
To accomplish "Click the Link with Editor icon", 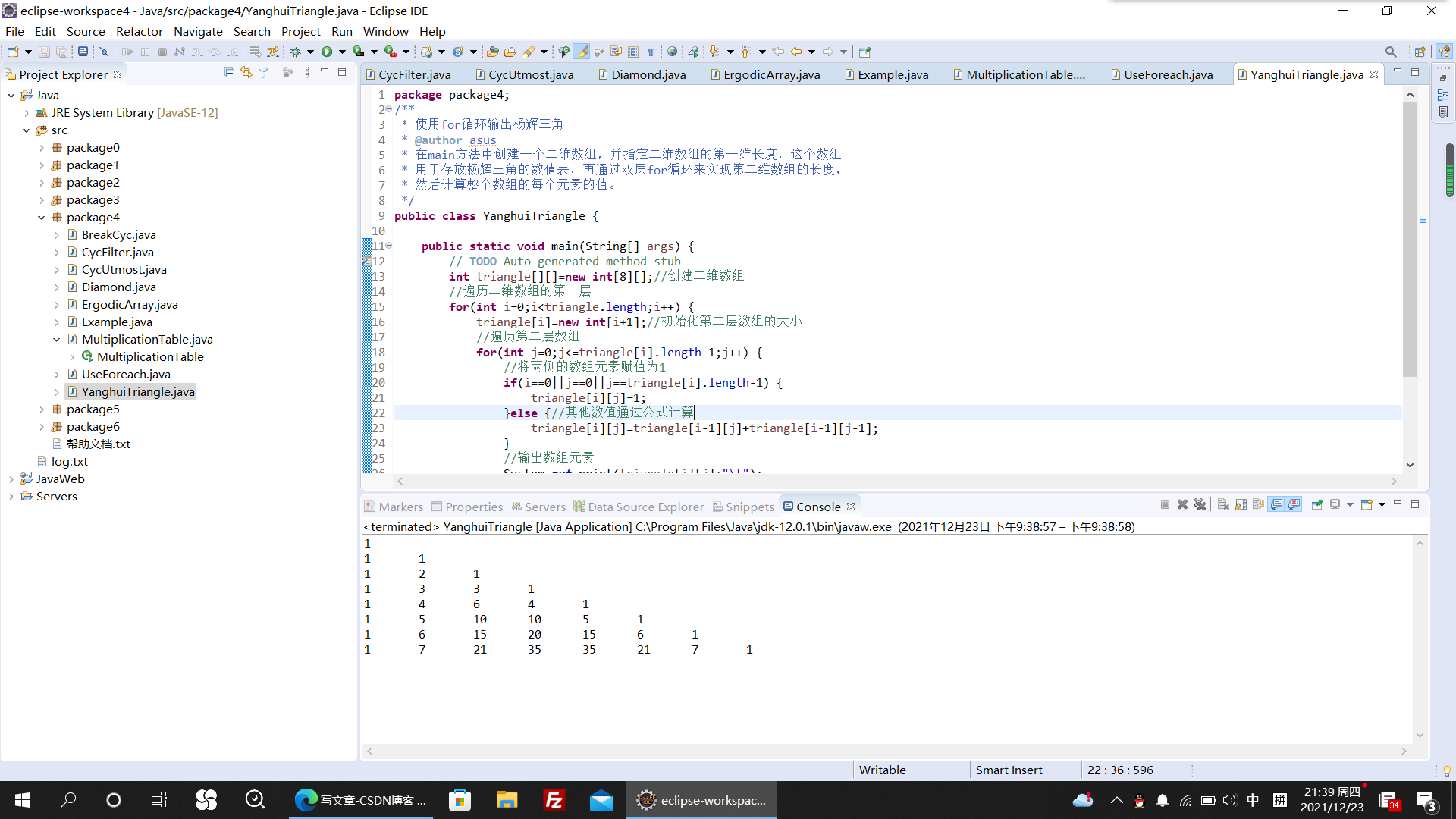I will pyautogui.click(x=246, y=73).
